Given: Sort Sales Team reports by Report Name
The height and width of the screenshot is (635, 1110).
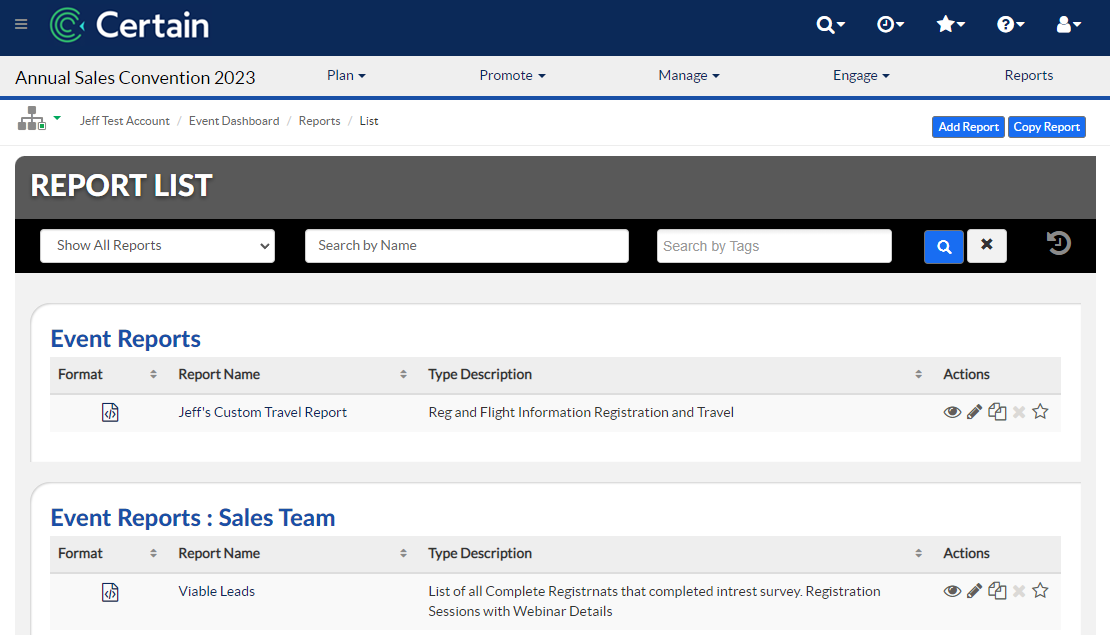Looking at the screenshot, I should [x=403, y=554].
